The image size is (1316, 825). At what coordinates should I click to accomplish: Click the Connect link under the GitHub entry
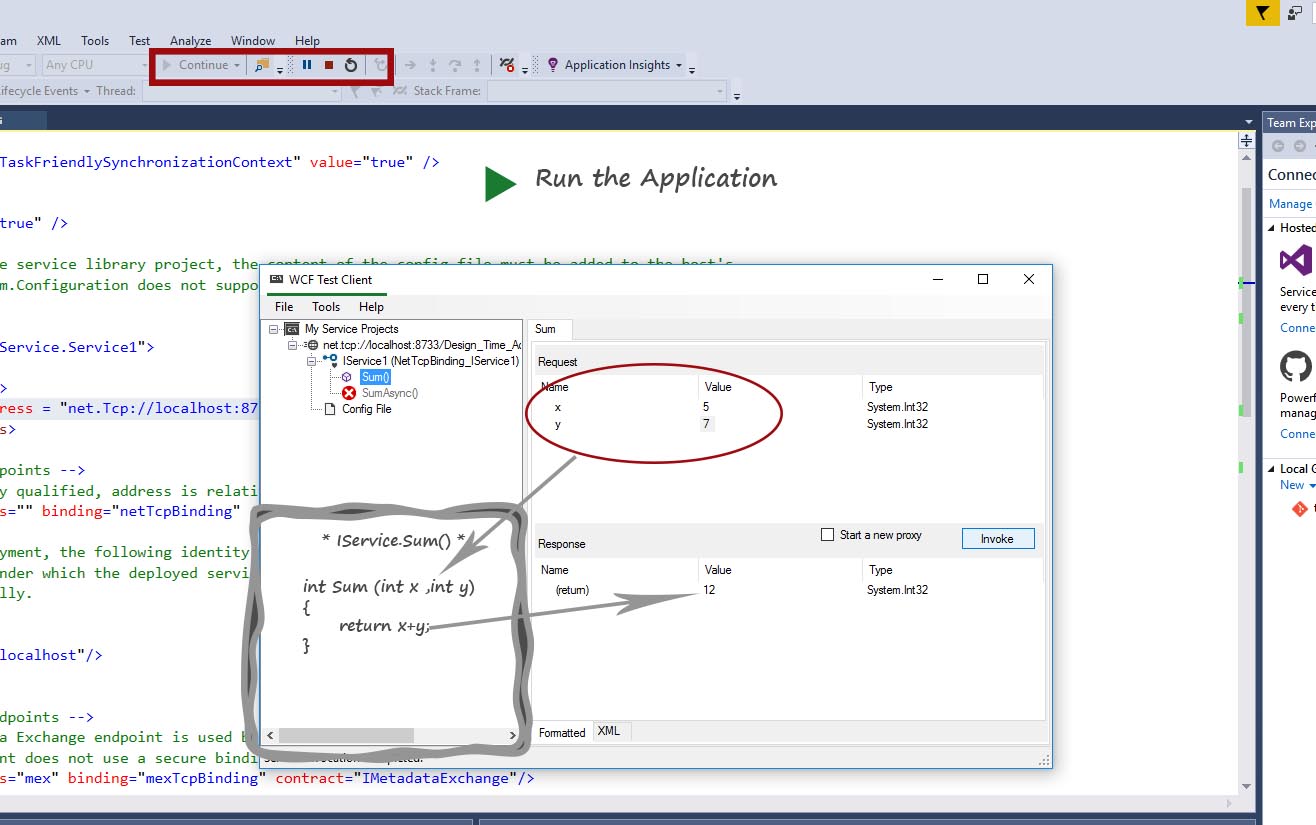[1297, 434]
